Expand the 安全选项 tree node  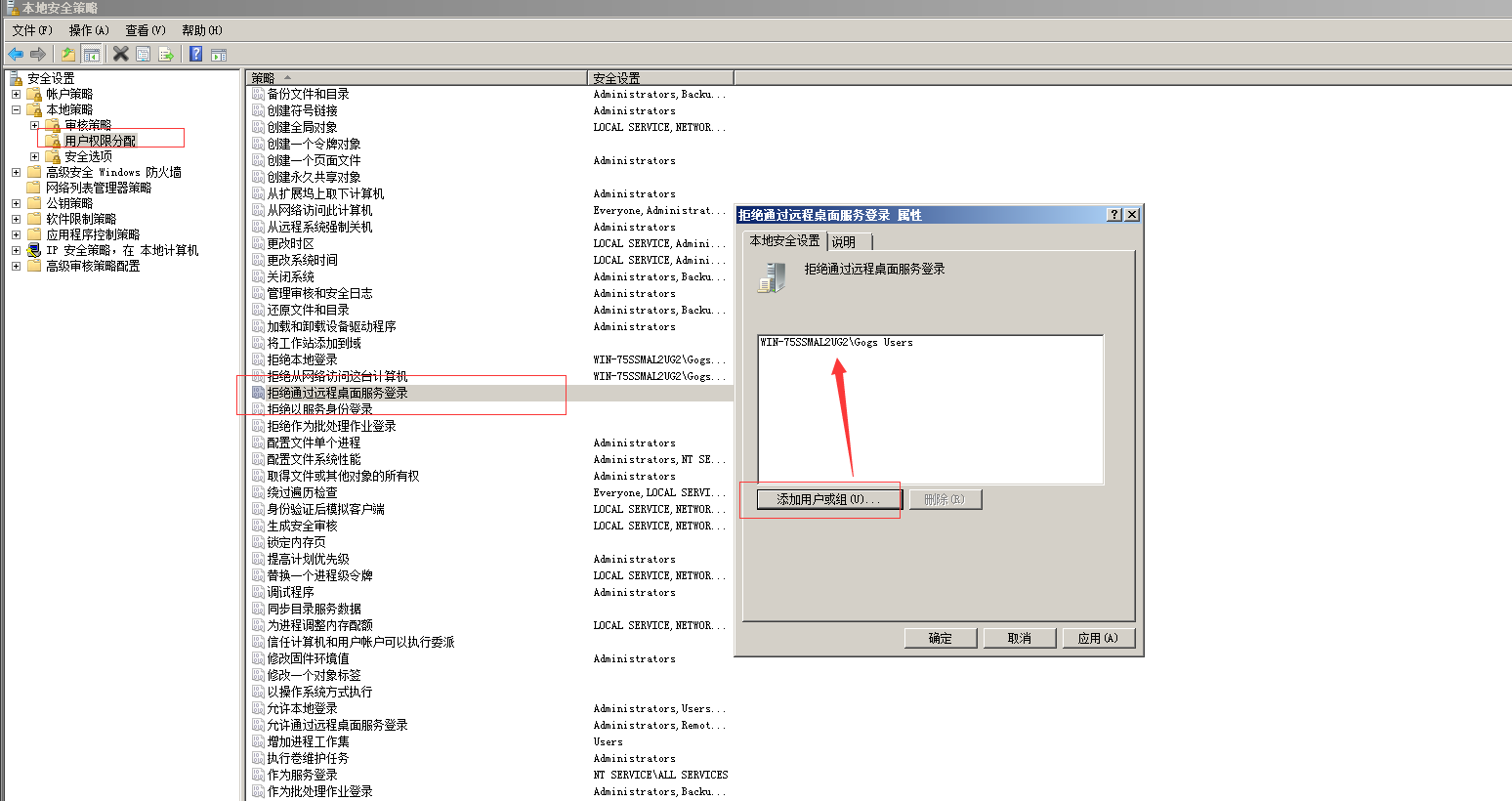click(x=35, y=155)
